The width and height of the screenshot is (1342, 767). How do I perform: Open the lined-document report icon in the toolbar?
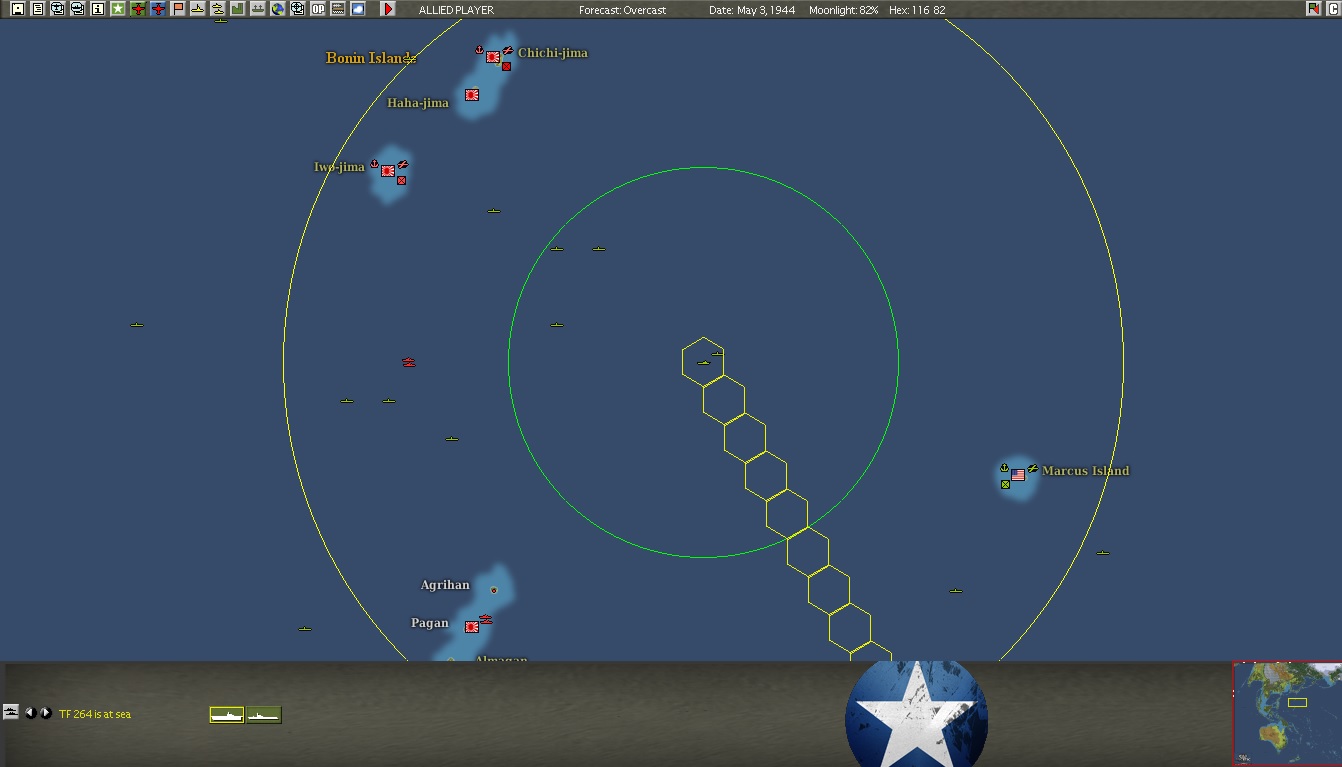[x=38, y=9]
